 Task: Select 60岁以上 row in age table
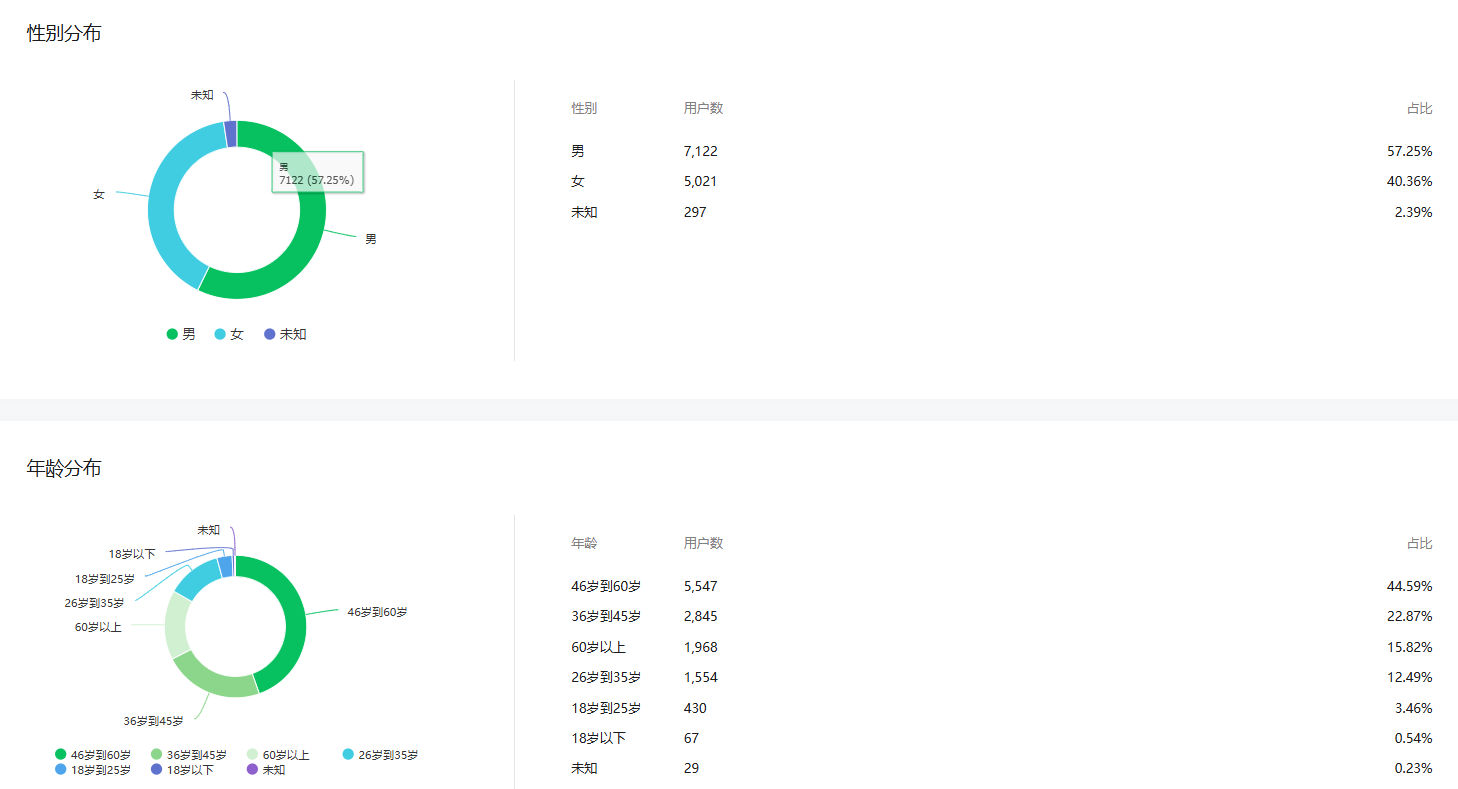click(x=599, y=647)
